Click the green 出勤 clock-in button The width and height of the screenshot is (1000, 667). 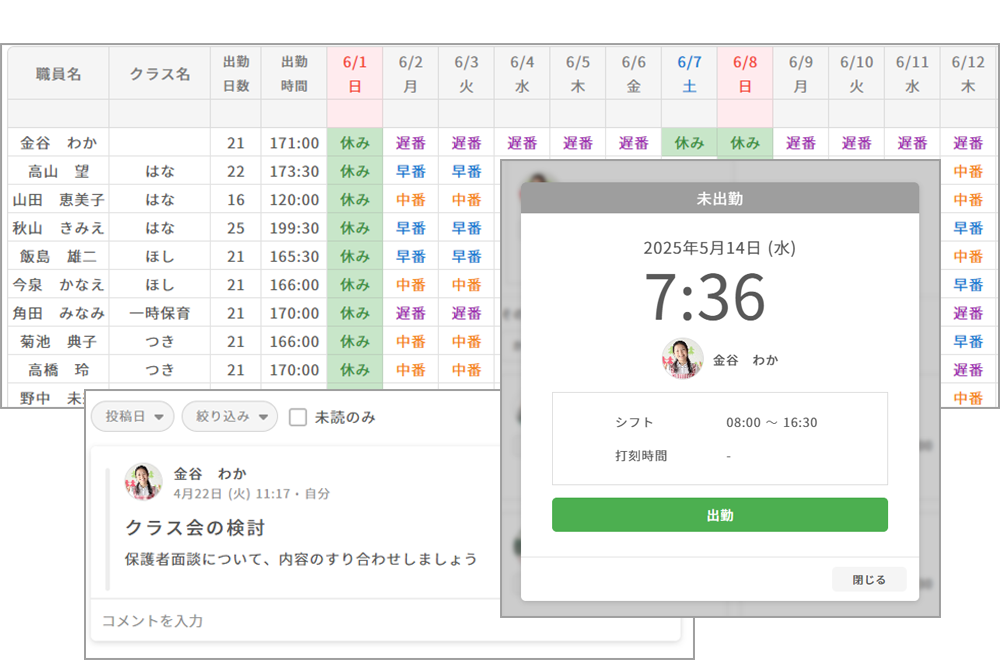[x=719, y=515]
